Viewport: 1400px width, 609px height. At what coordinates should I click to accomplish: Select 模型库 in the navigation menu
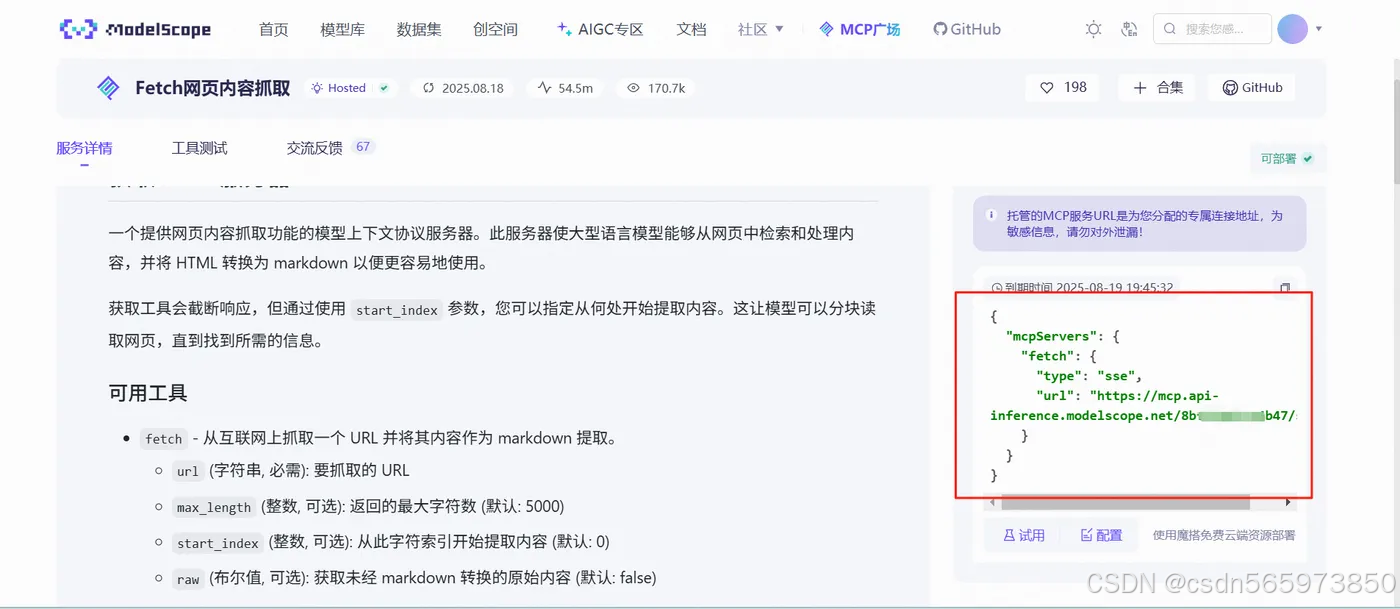343,29
